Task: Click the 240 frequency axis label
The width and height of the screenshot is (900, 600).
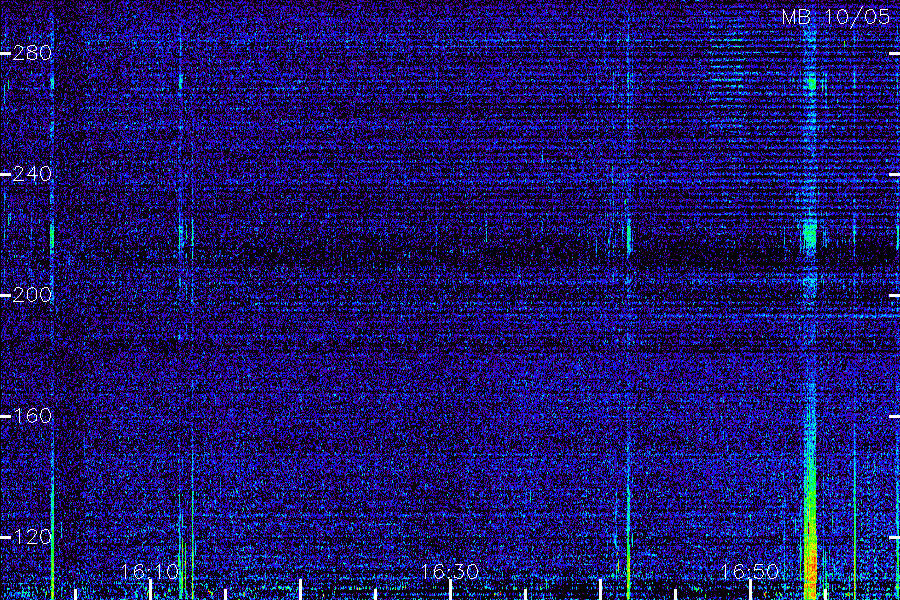Action: pyautogui.click(x=32, y=174)
